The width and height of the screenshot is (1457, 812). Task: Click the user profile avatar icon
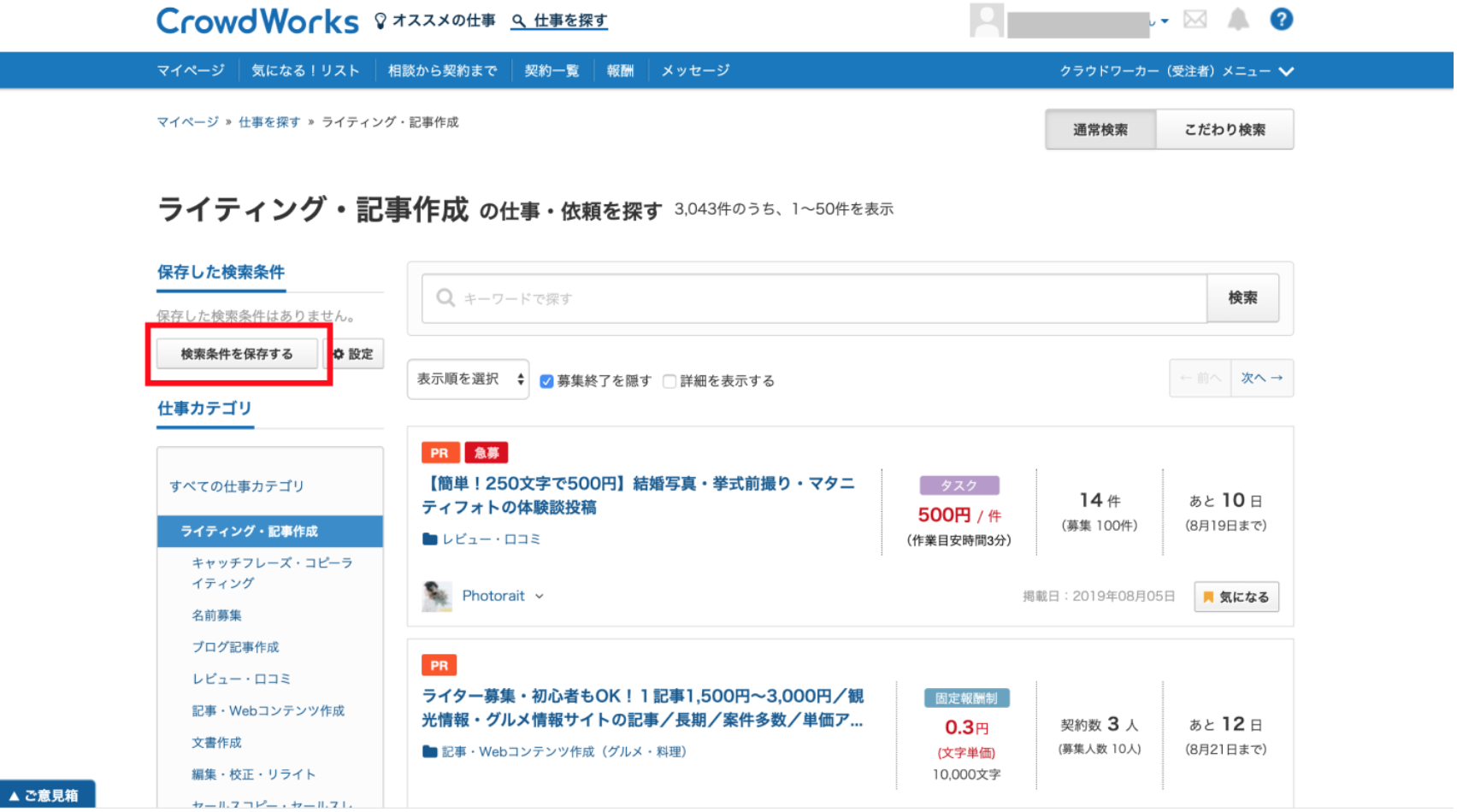986,21
